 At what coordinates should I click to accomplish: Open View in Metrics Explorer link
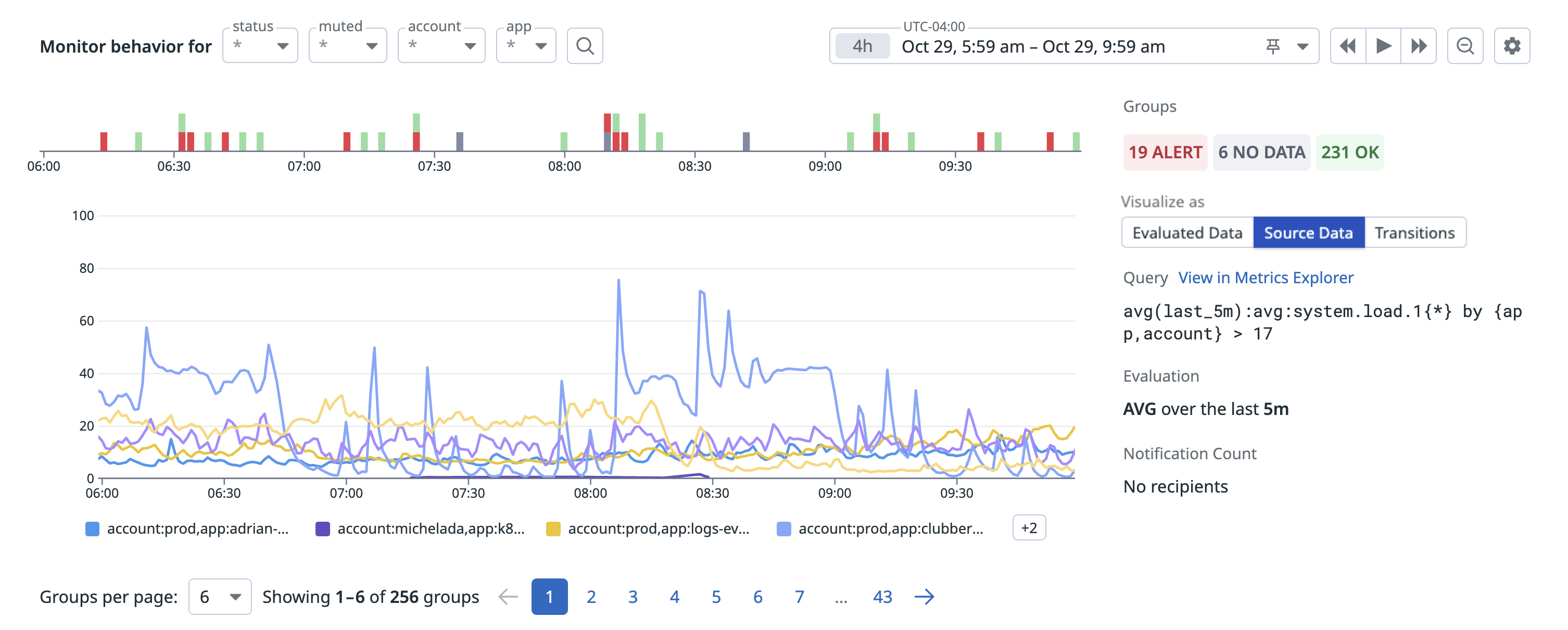1266,278
